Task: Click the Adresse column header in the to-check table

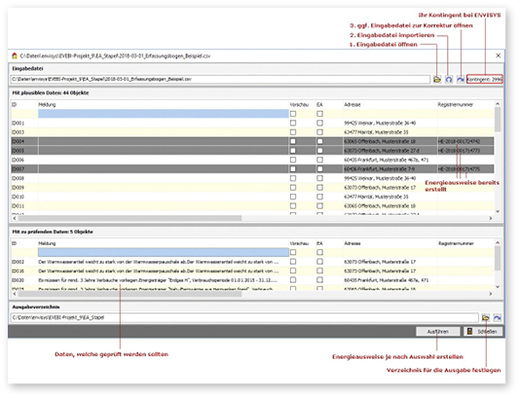Action: coord(352,243)
